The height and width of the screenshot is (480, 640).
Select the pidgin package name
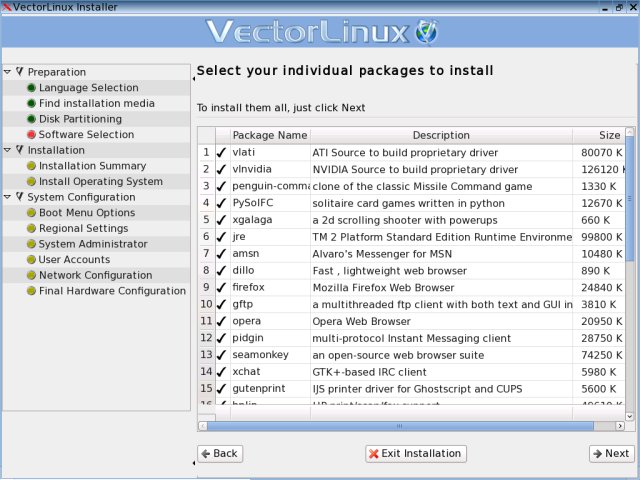tap(248, 338)
